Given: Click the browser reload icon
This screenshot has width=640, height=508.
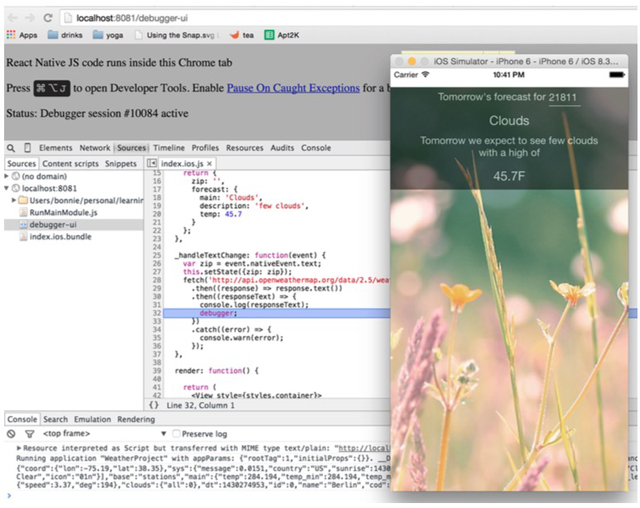Looking at the screenshot, I should point(48,17).
